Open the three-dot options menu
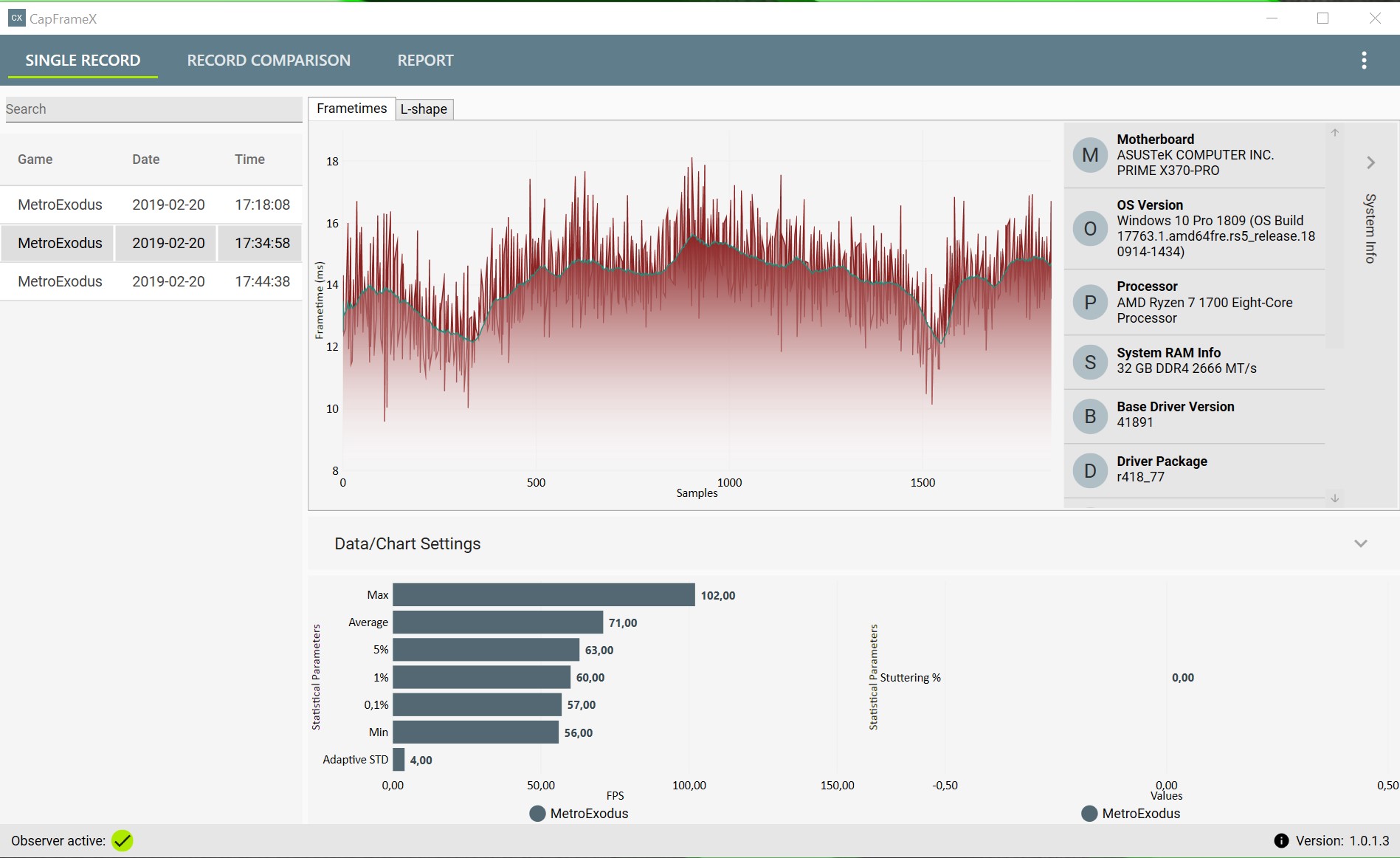Screen dimensions: 1400x858 tap(1364, 61)
